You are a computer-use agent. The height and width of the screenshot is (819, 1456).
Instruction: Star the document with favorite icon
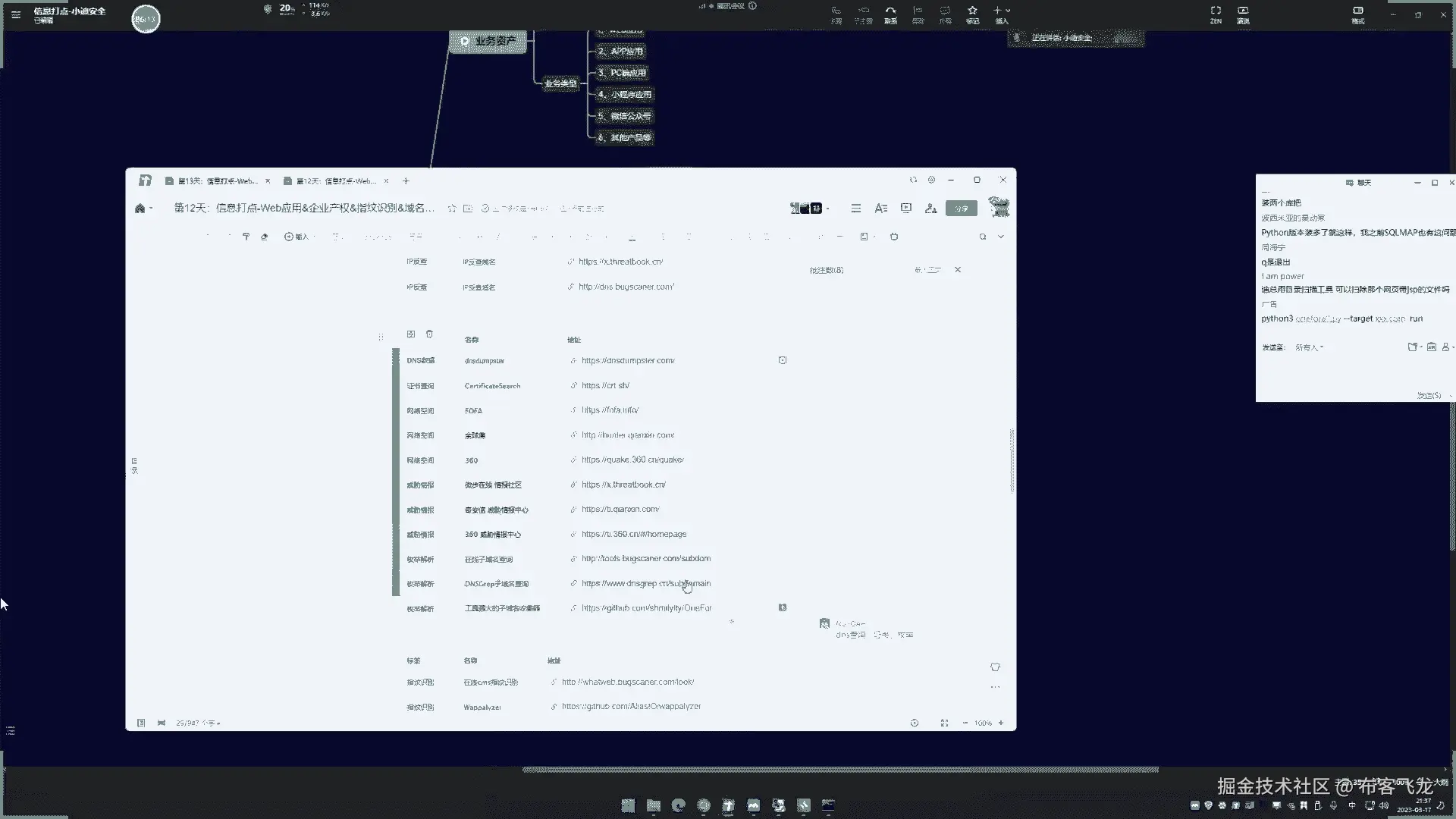tap(452, 209)
